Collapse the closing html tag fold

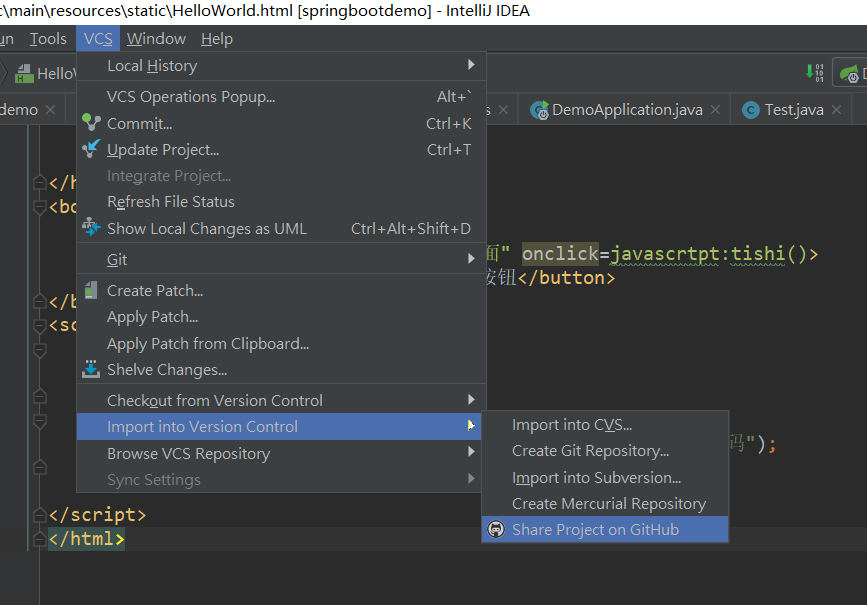(39, 539)
